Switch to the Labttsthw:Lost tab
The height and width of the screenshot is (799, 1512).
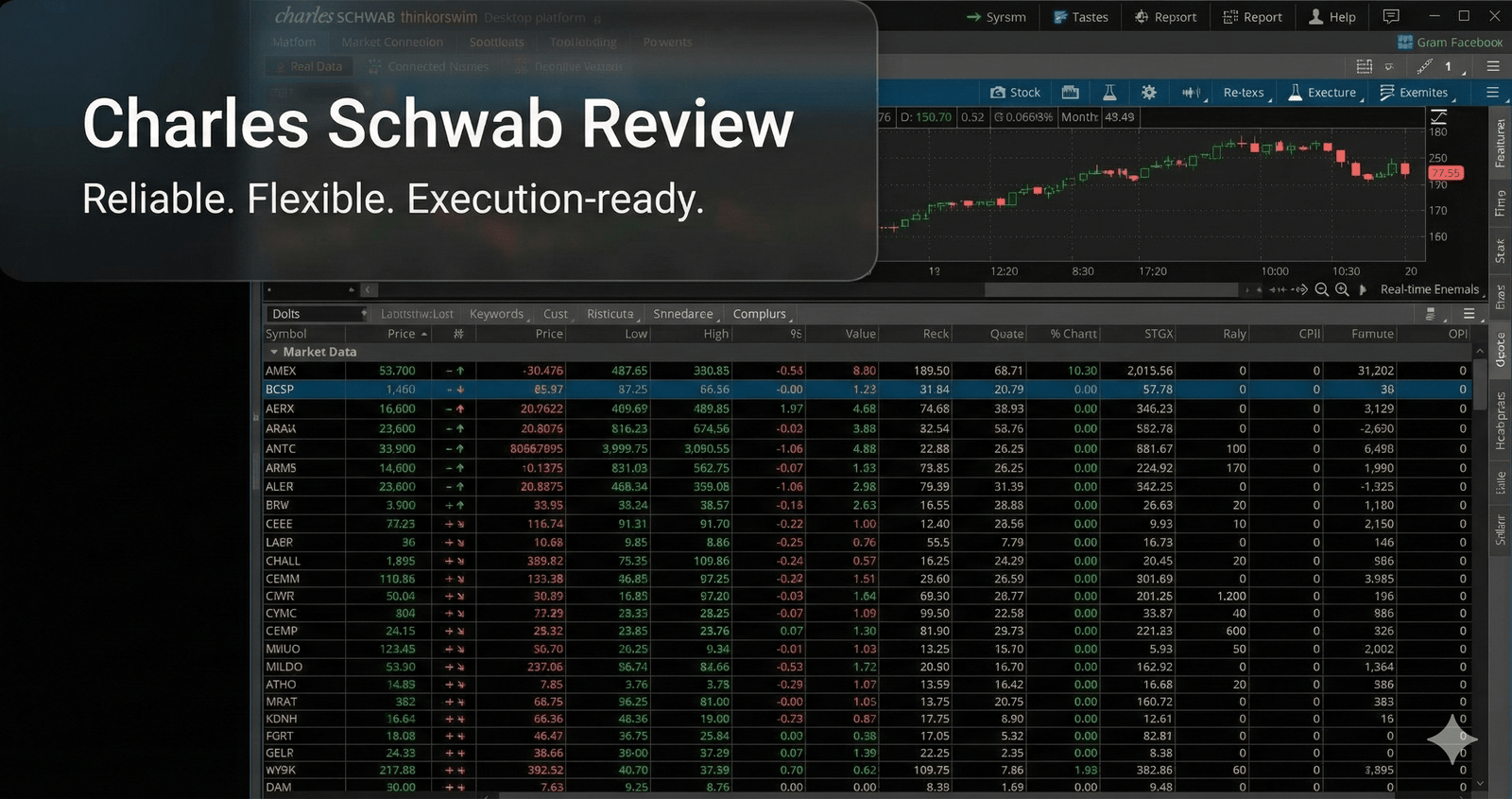click(417, 314)
